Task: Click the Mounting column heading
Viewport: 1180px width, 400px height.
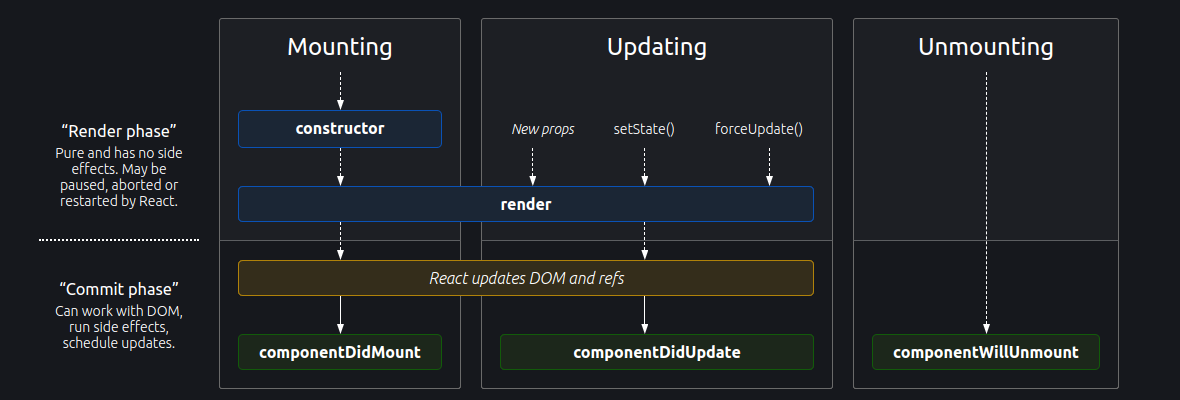Action: tap(339, 47)
